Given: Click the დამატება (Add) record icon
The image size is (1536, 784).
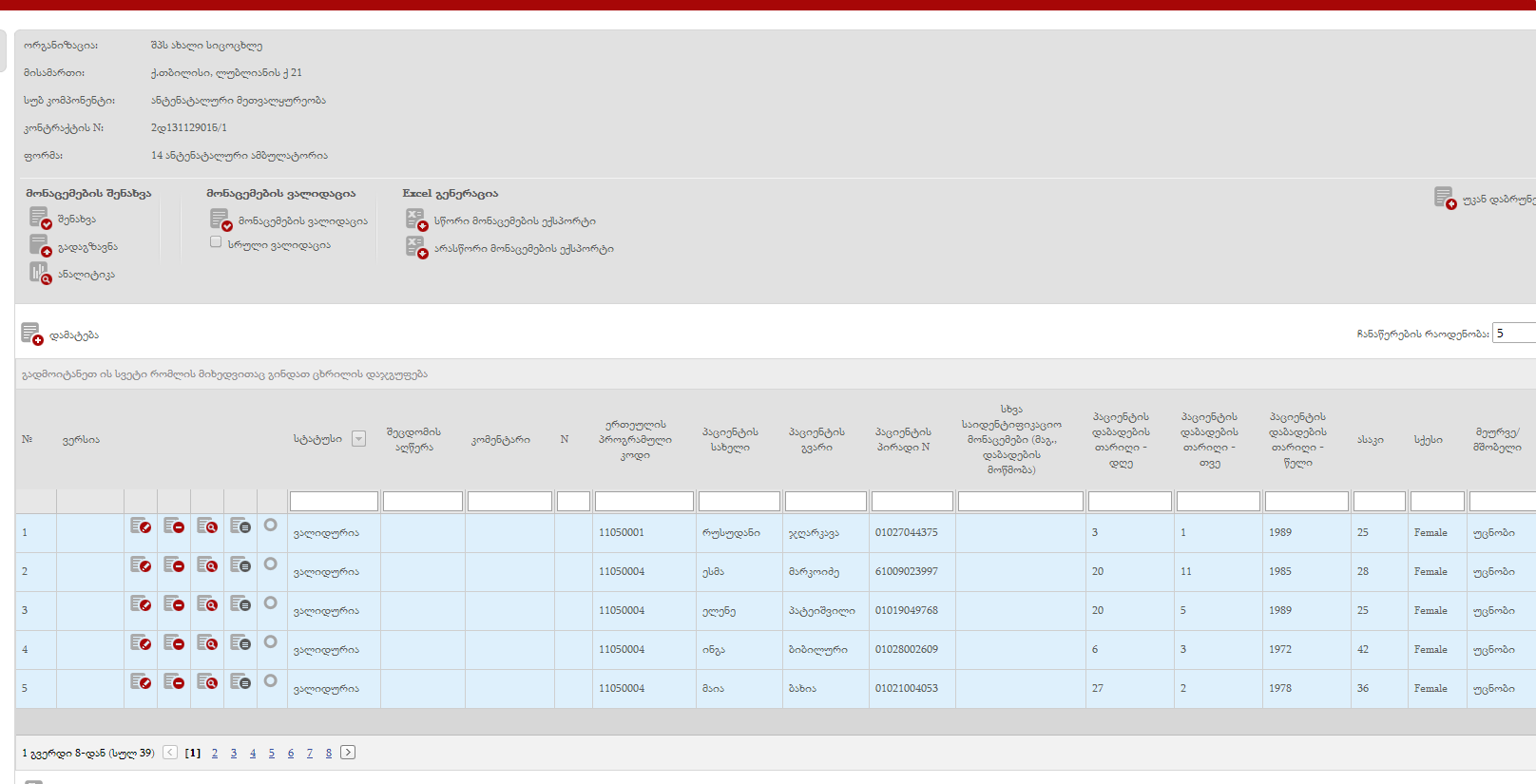Looking at the screenshot, I should pyautogui.click(x=31, y=335).
